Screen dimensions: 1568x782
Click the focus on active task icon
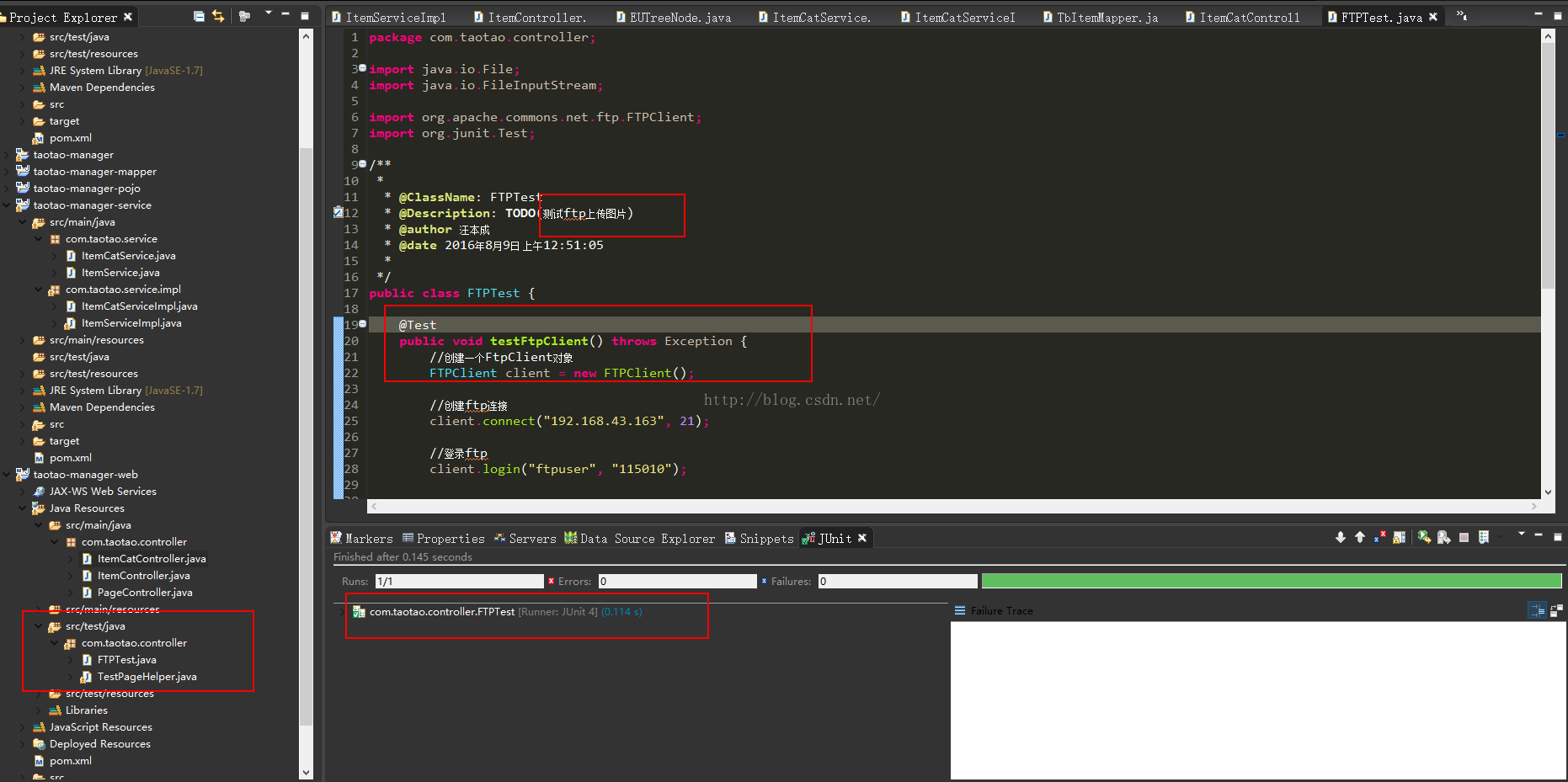pyautogui.click(x=244, y=16)
